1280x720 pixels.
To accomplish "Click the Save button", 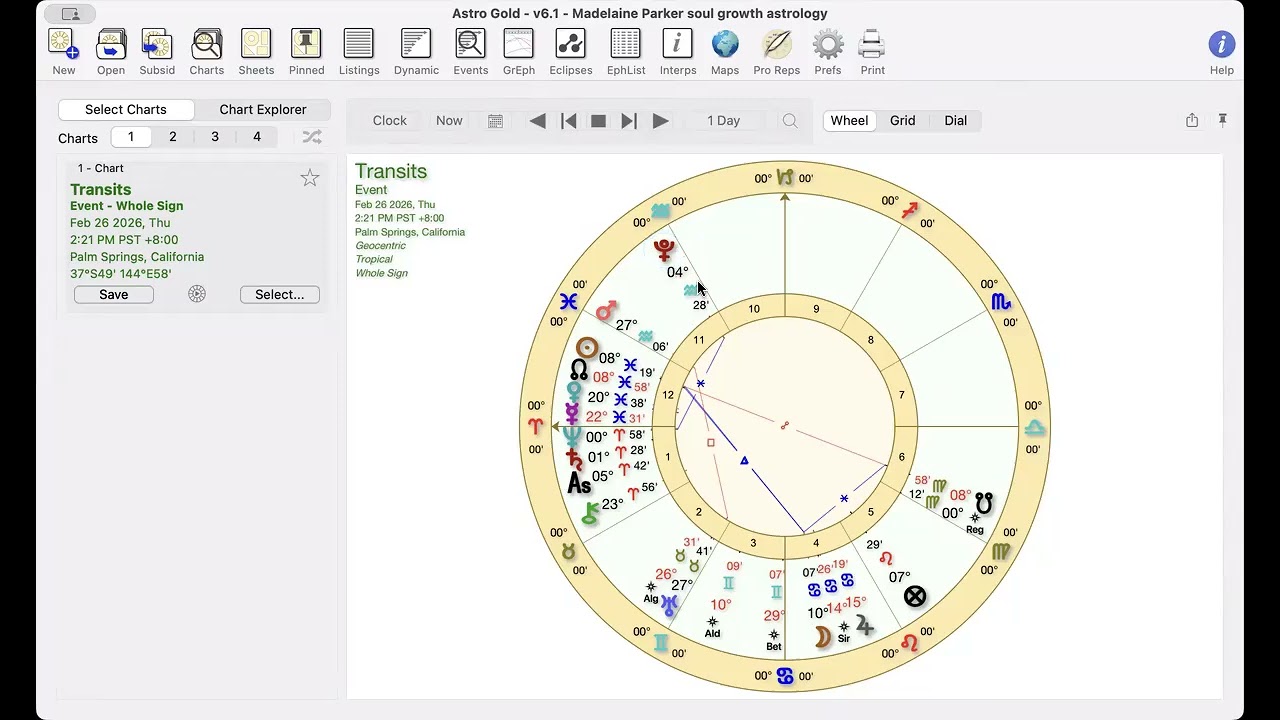I will point(114,294).
